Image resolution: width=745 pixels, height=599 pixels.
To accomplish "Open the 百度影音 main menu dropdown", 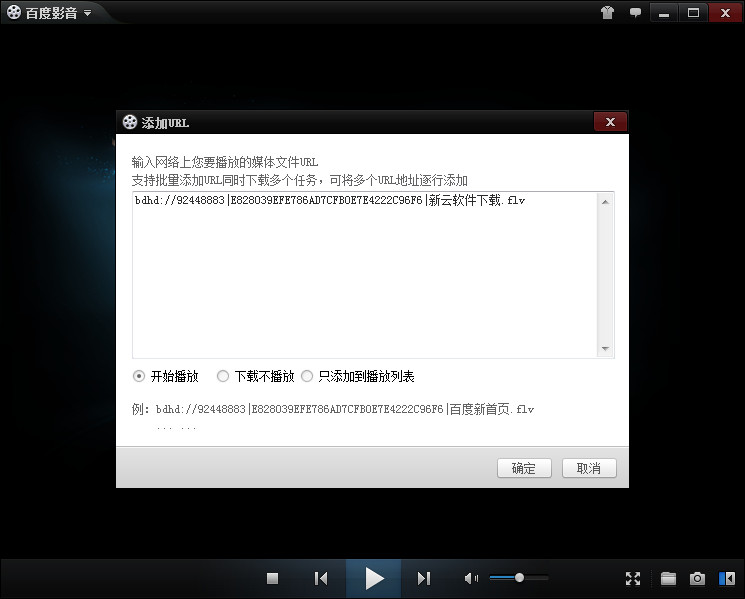I will click(x=87, y=13).
